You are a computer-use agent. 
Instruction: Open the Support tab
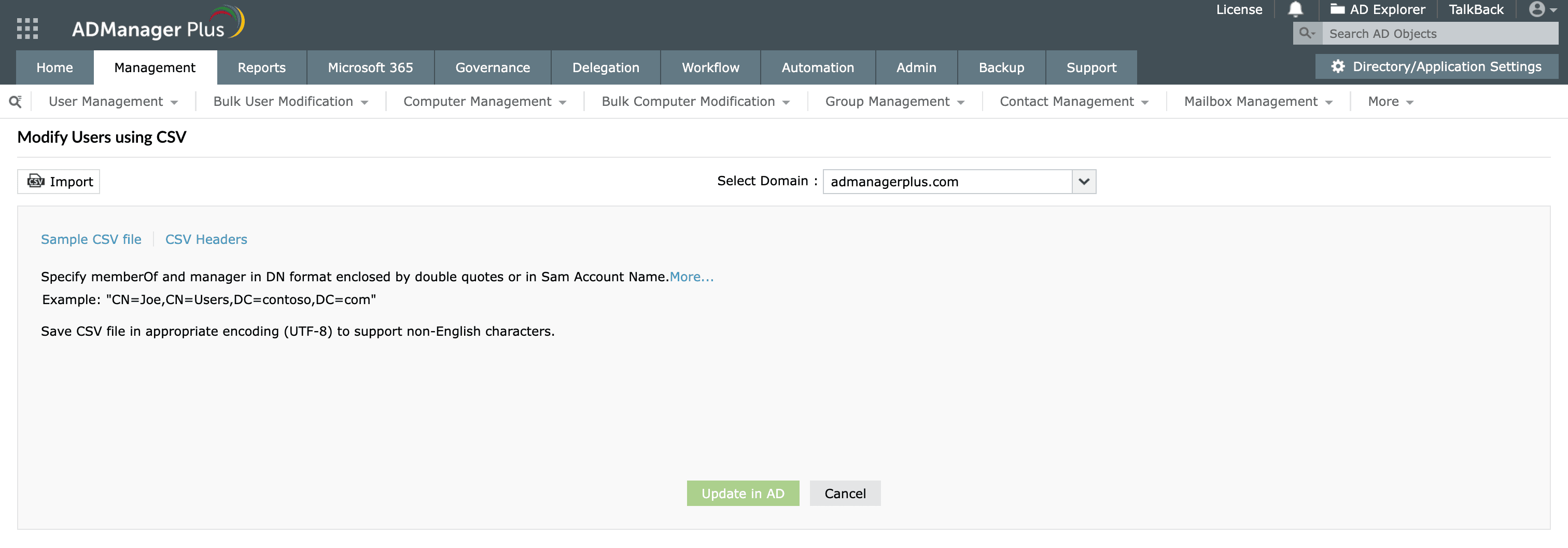(x=1091, y=67)
